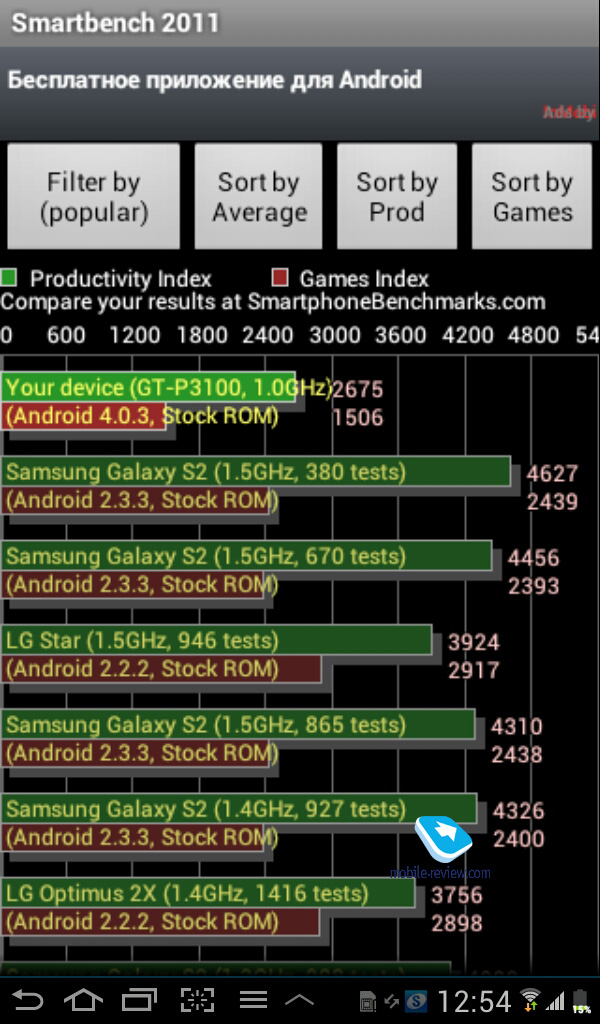Viewport: 600px width, 1024px height.
Task: Tap the 3000 axis label
Action: click(x=335, y=334)
